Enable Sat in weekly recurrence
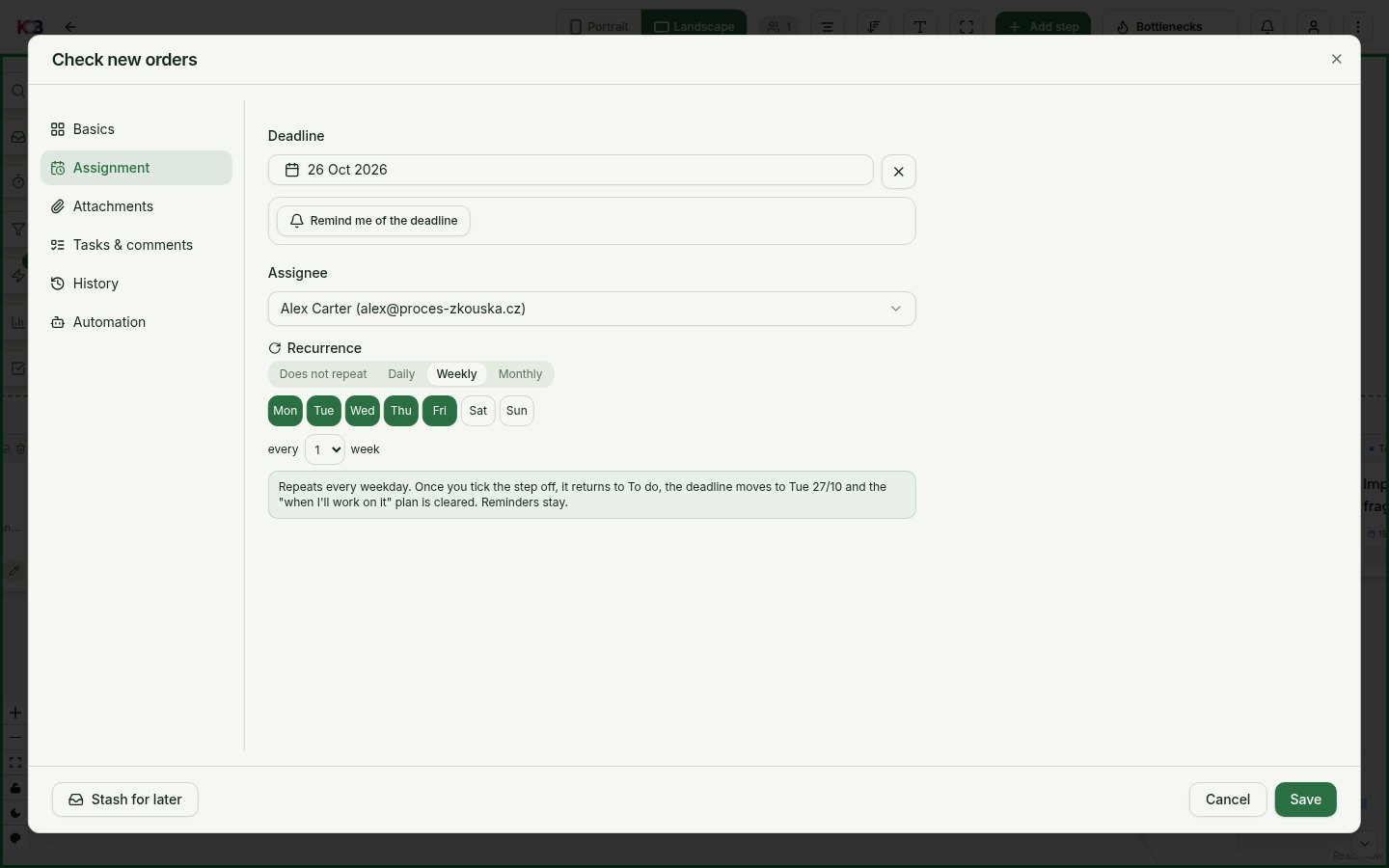 coord(478,411)
